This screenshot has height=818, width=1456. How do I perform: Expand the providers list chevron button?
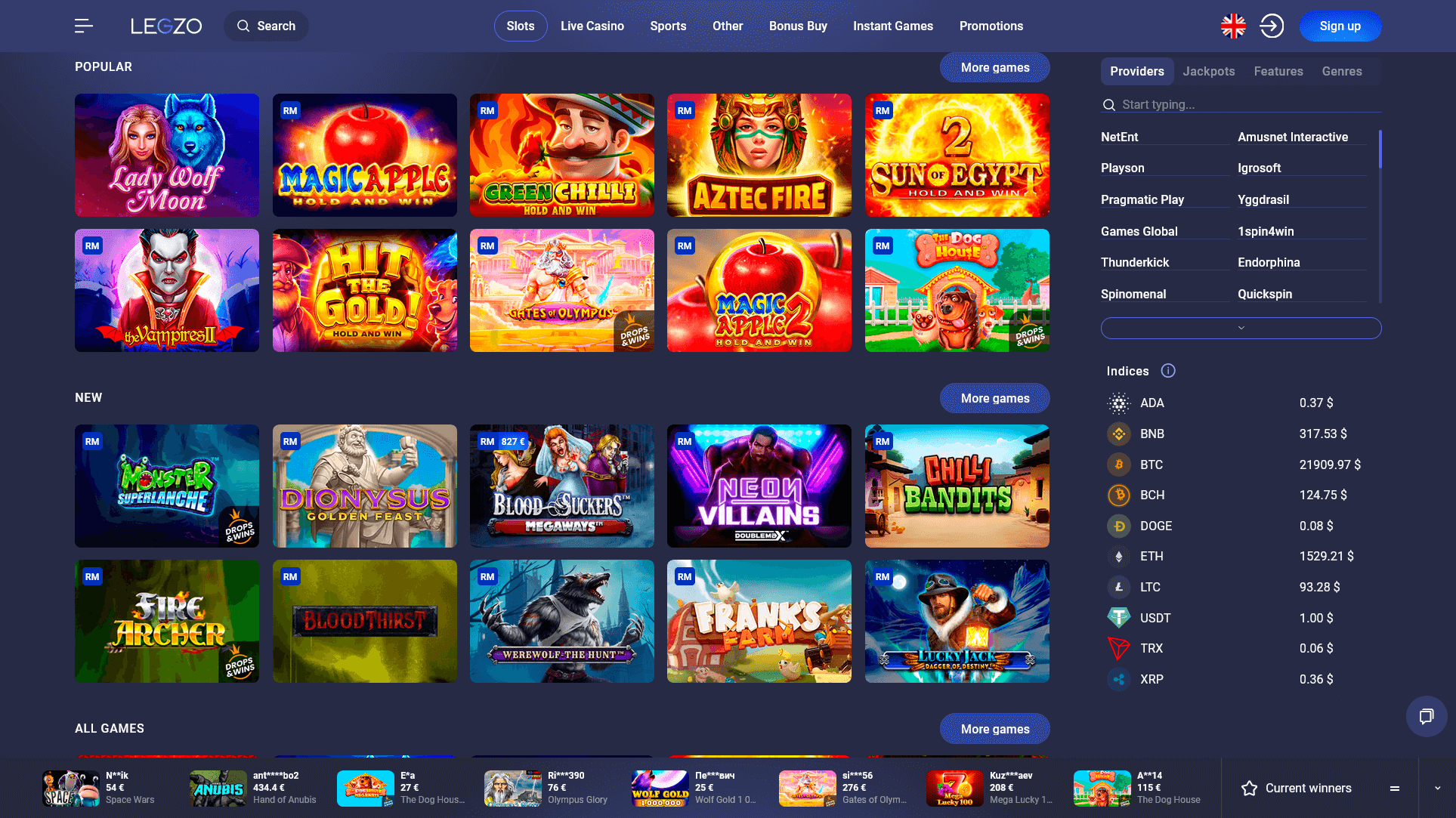pyautogui.click(x=1241, y=329)
